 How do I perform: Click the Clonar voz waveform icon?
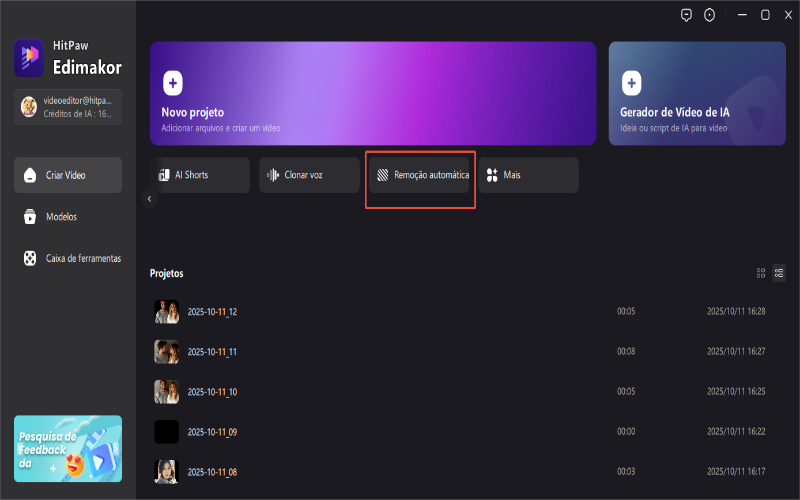[x=273, y=175]
